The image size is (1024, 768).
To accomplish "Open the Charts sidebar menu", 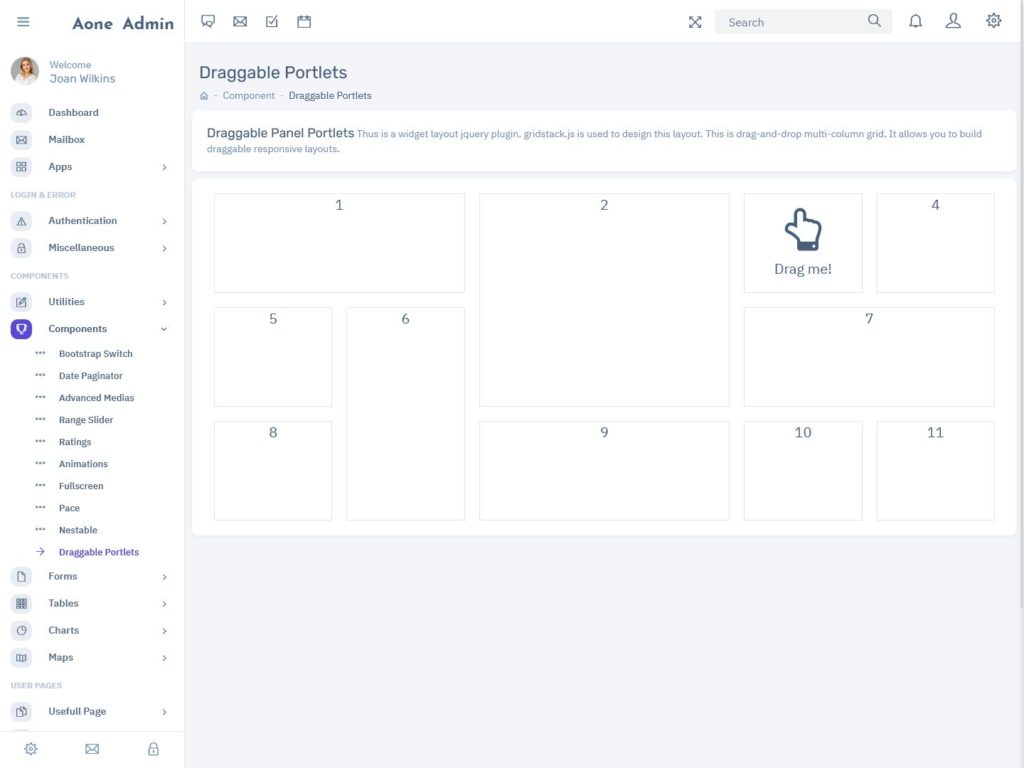I will click(x=63, y=630).
